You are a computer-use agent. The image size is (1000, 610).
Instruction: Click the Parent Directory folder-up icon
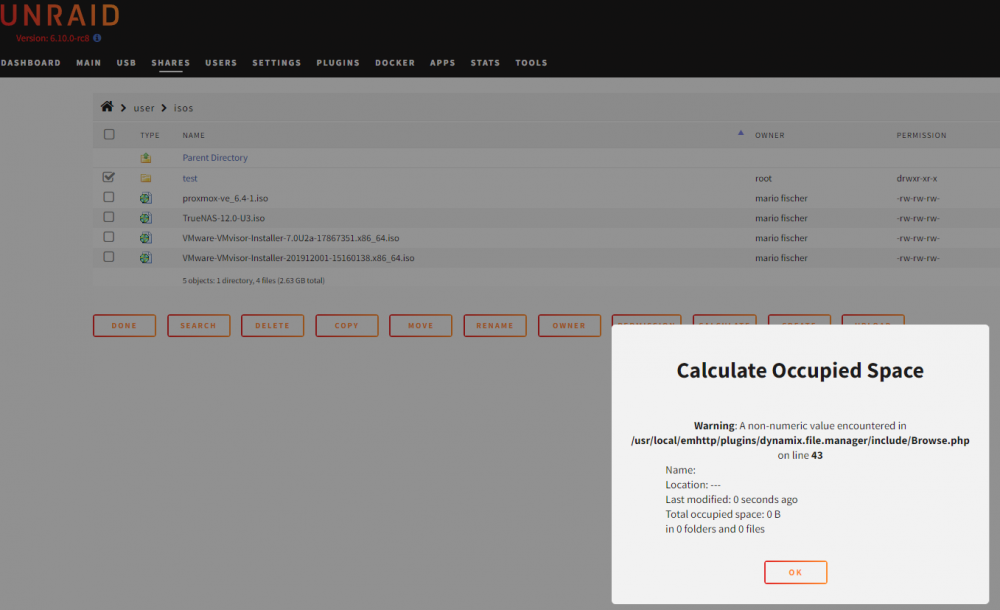pyautogui.click(x=146, y=158)
